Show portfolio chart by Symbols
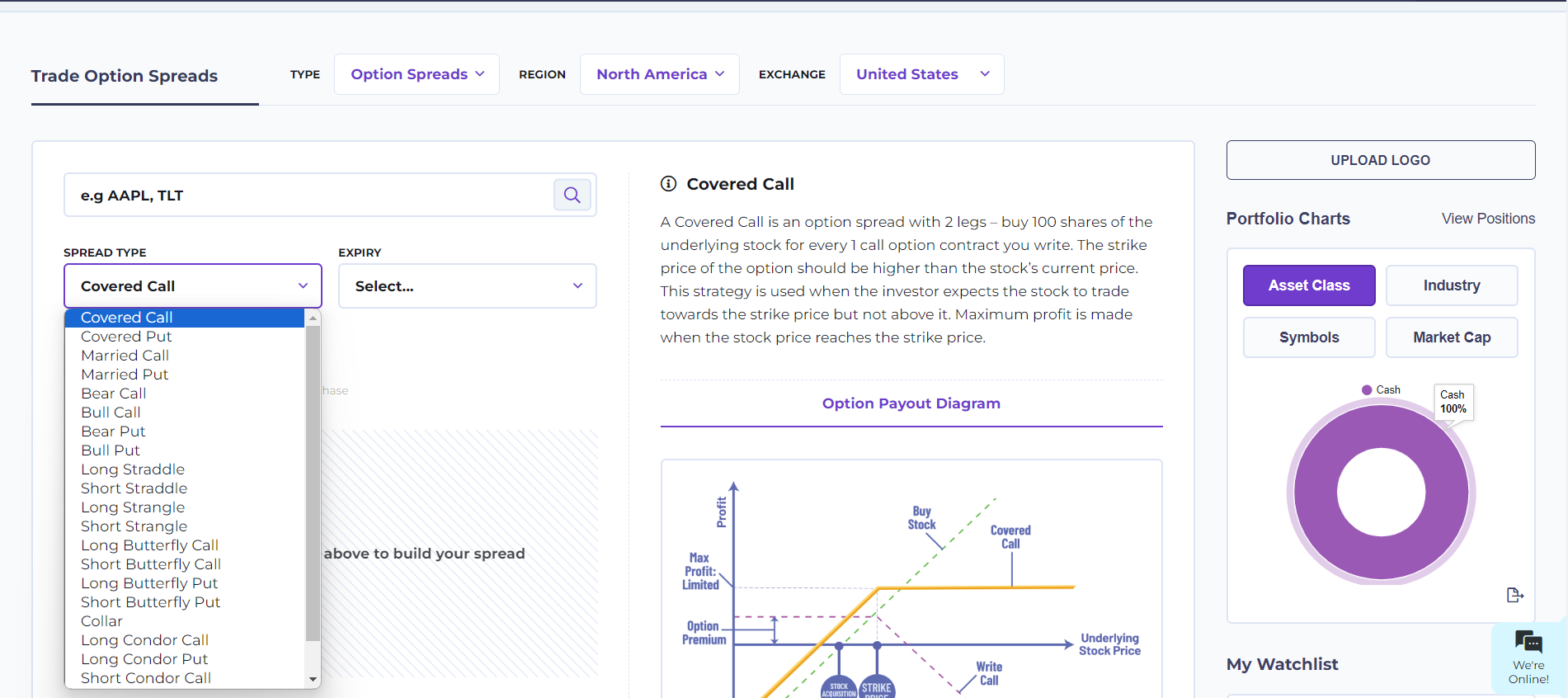Viewport: 1568px width, 698px height. (1309, 337)
